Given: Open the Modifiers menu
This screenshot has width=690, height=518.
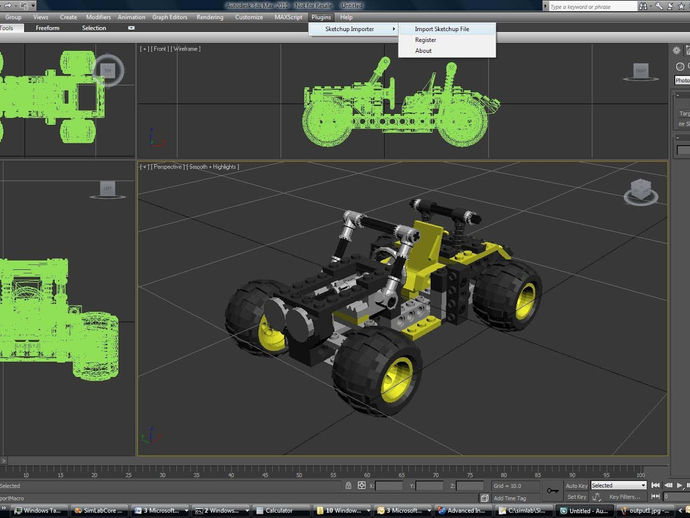Looking at the screenshot, I should pyautogui.click(x=98, y=17).
